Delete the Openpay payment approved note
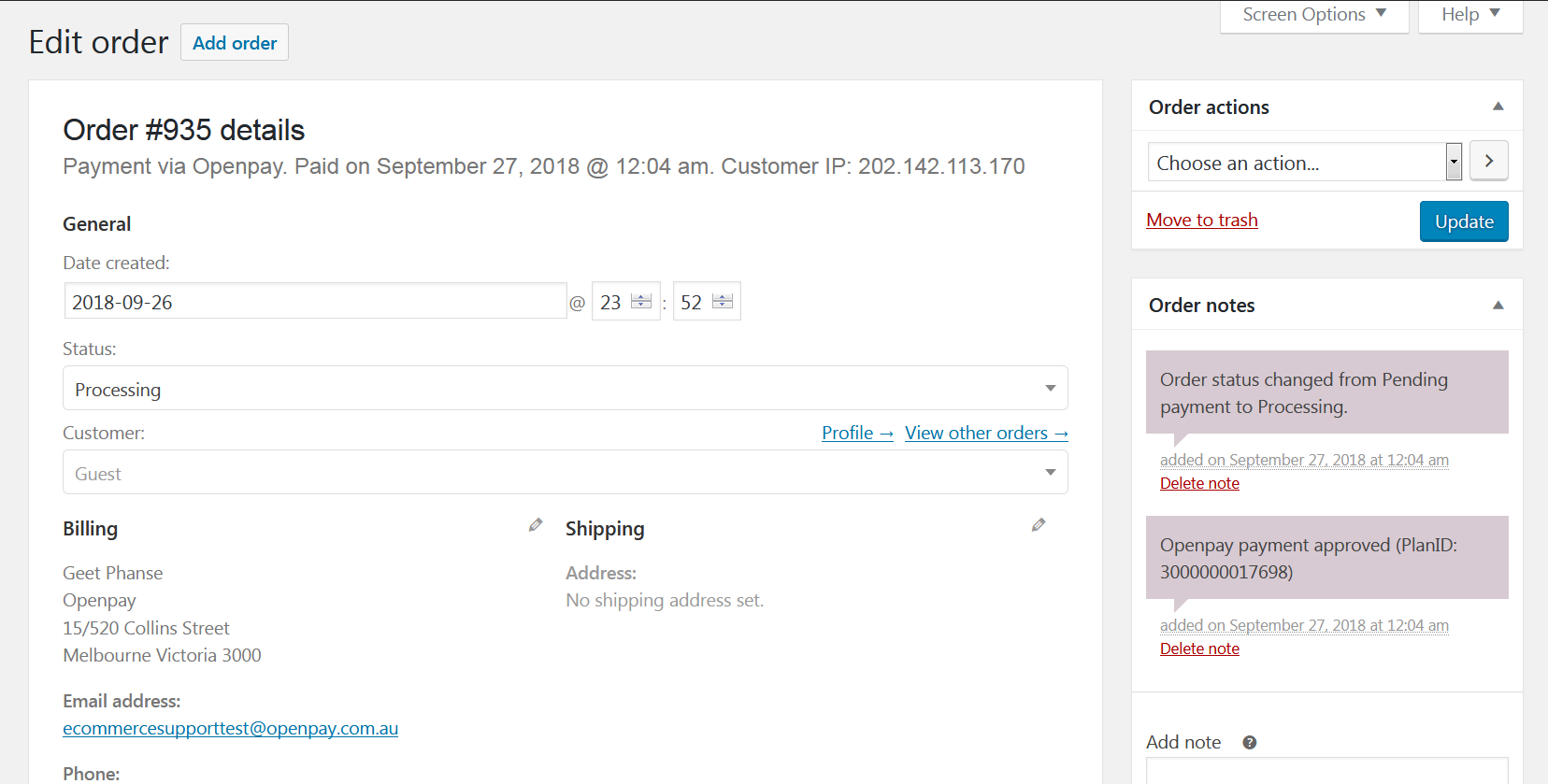Screen dimensions: 1548x784 click(x=1199, y=649)
